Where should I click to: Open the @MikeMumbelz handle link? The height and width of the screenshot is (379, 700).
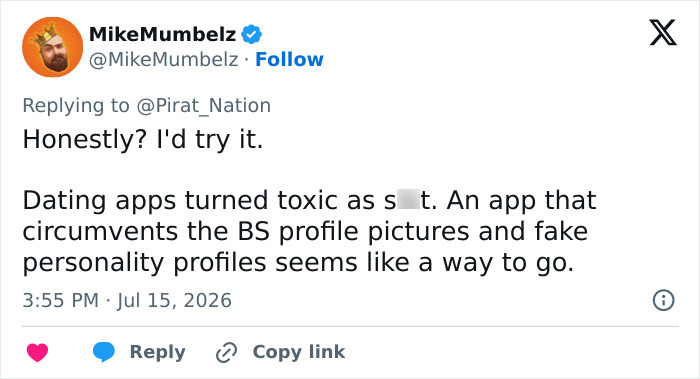163,59
